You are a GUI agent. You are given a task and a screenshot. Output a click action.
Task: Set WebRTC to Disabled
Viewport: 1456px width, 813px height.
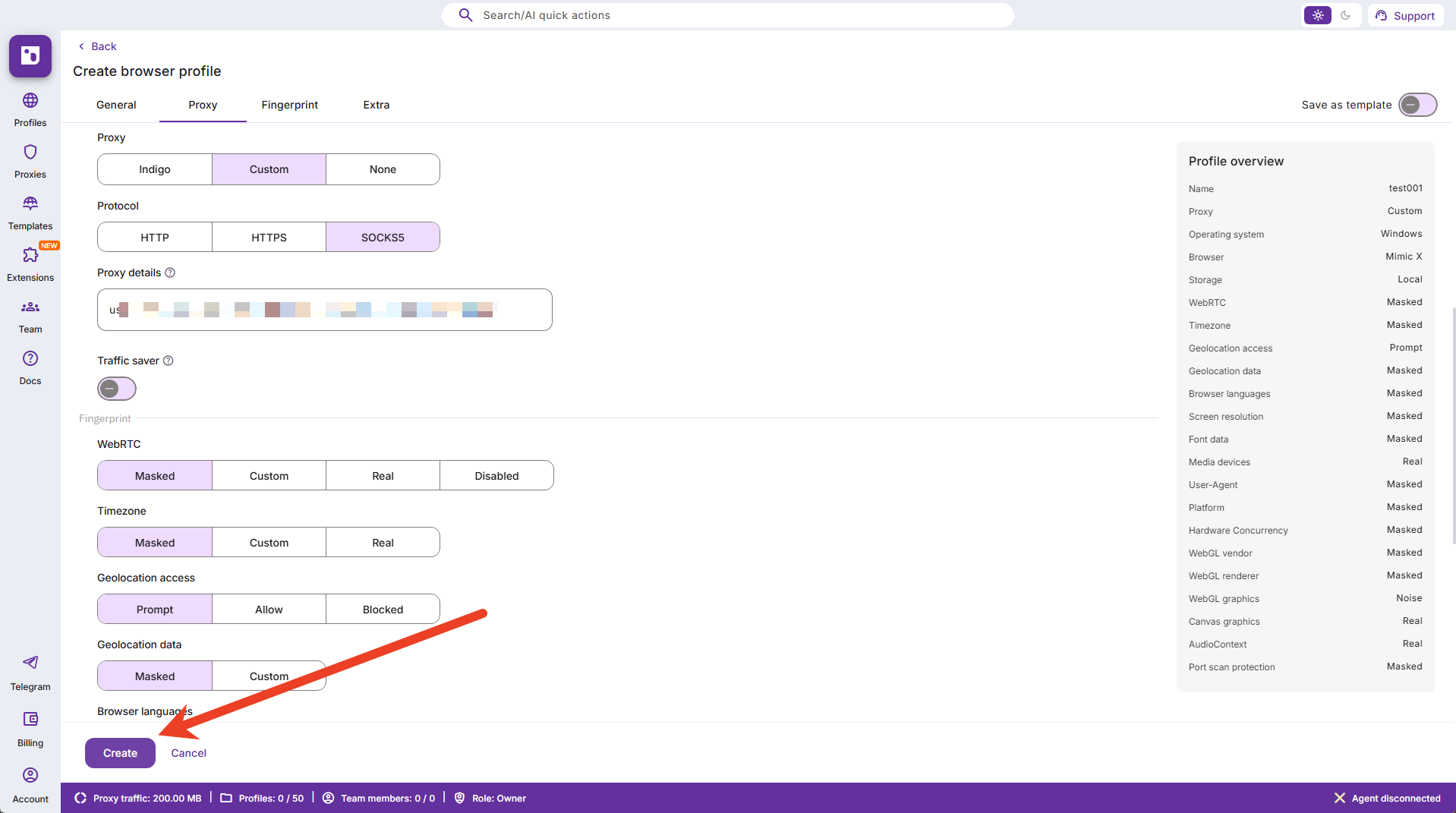tap(496, 476)
